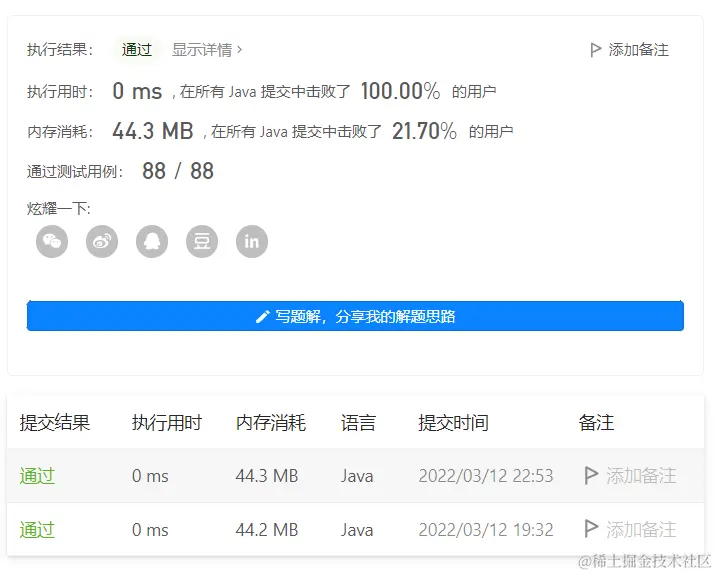The image size is (717, 575).
Task: Click 炫耀一下 label
Action: [x=59, y=209]
